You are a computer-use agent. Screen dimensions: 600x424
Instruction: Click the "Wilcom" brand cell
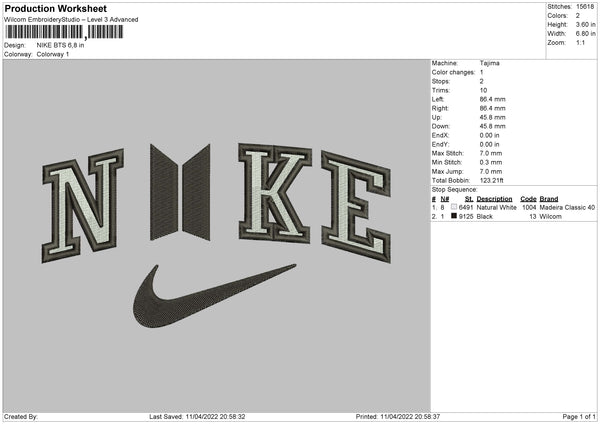(551, 217)
